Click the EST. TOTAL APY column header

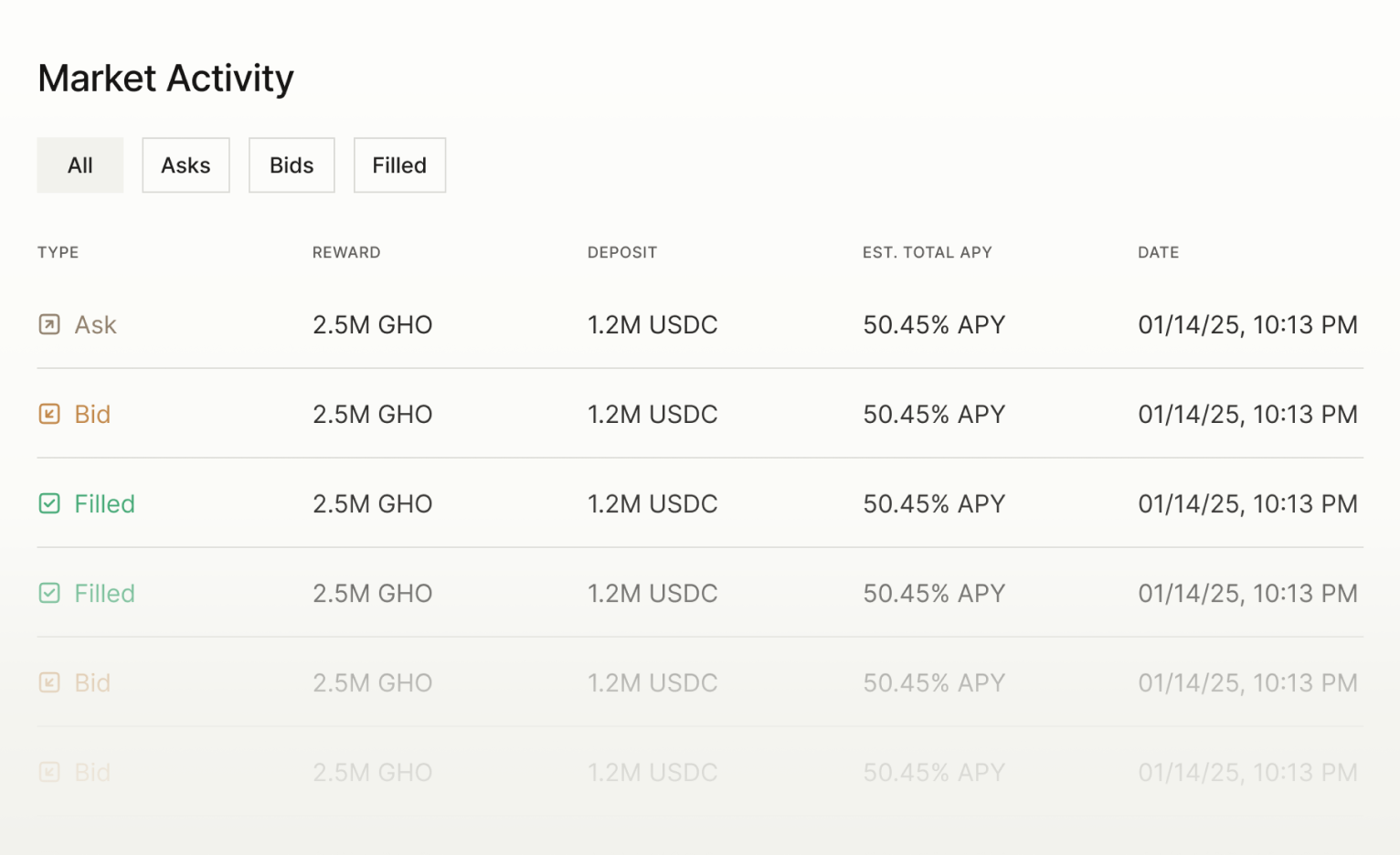[x=928, y=252]
